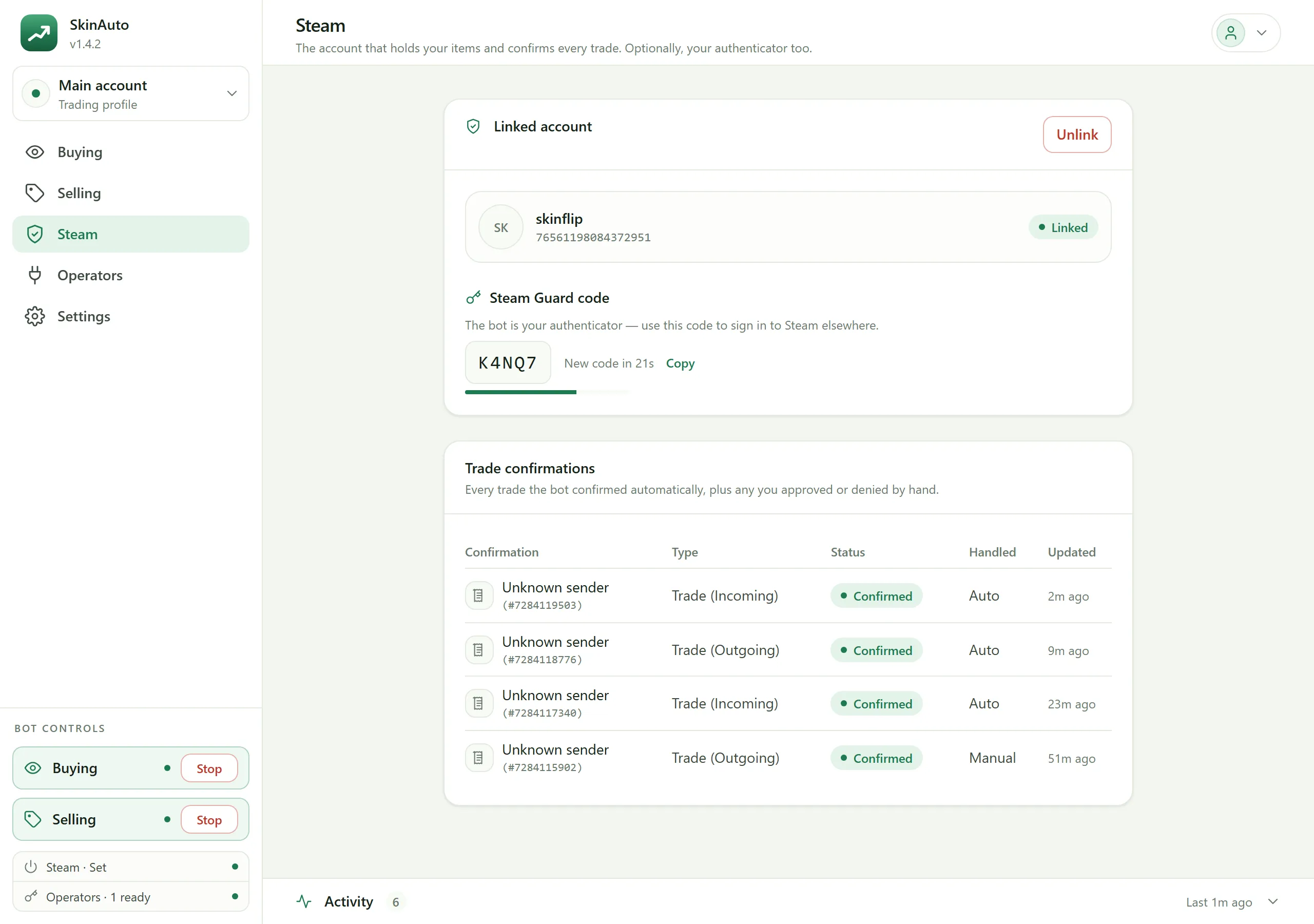
Task: Click the key icon beside Steam Guard code
Action: (473, 298)
